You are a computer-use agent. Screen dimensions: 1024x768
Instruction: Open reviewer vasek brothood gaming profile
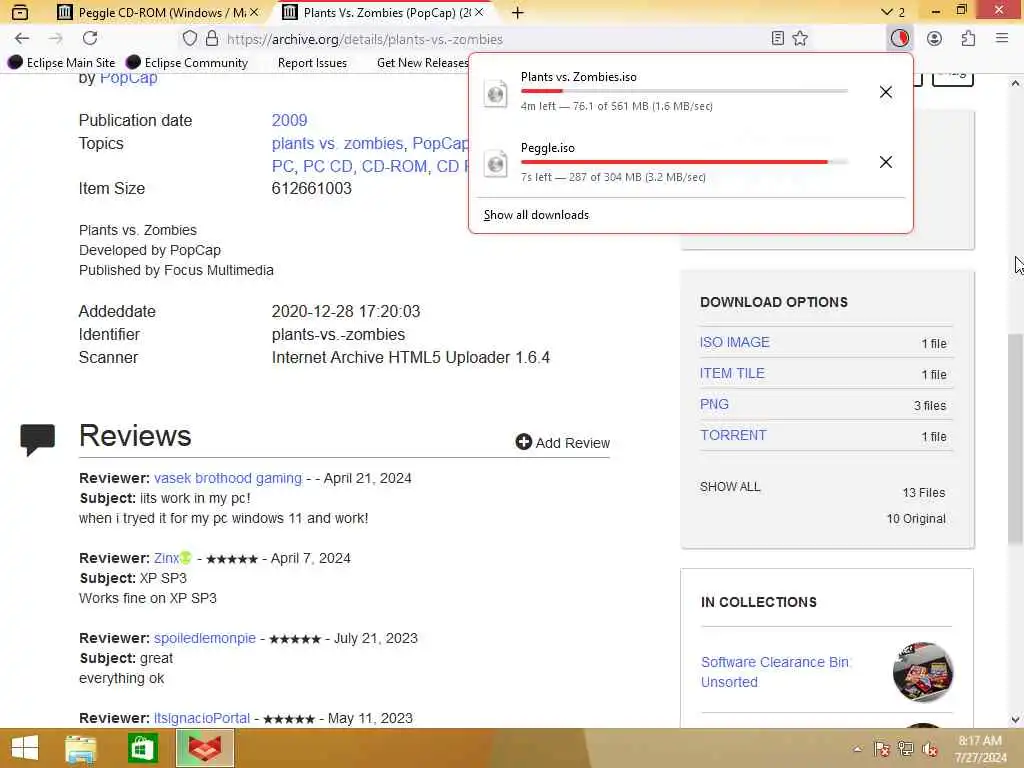click(228, 478)
